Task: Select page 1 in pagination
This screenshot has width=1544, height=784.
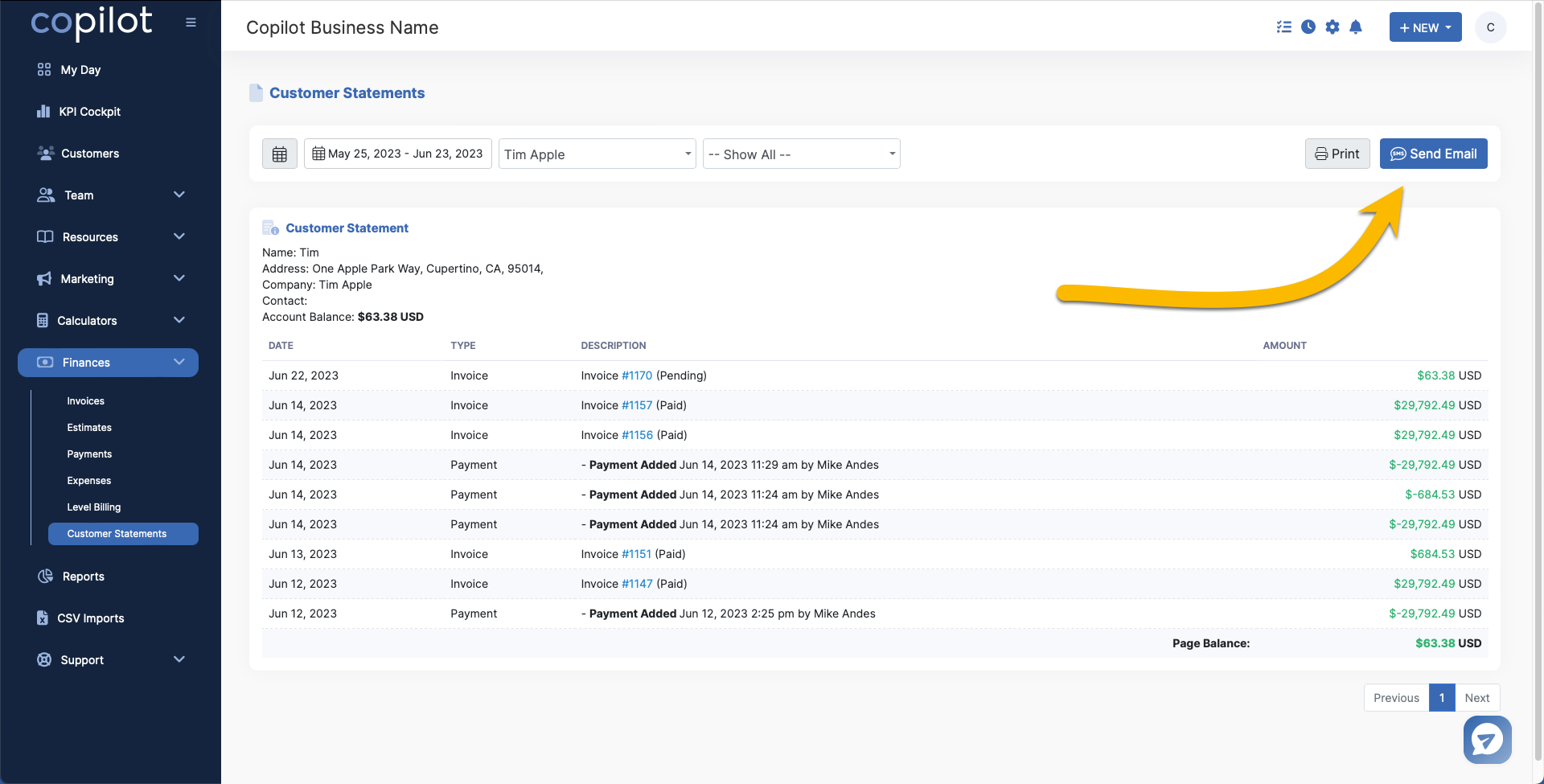Action: [1442, 698]
